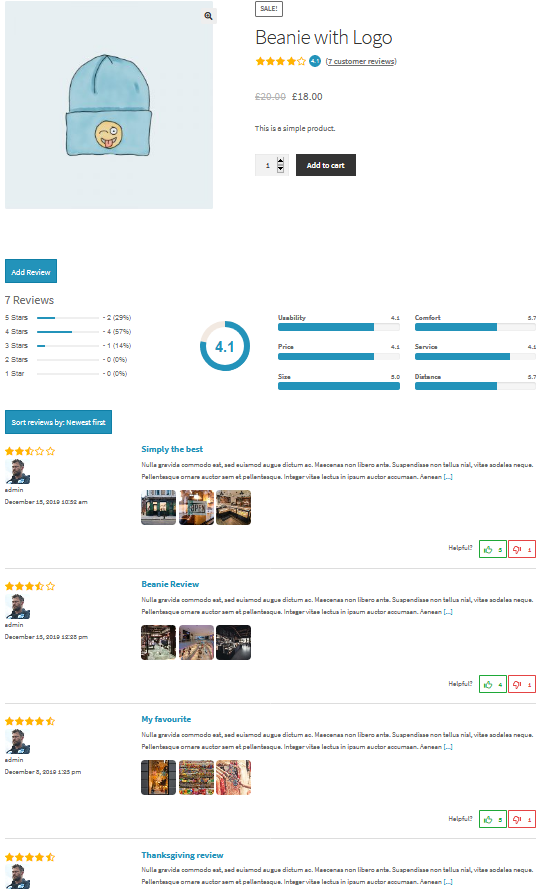Filter reviews by 5 Stars row
Viewport: 544px width, 889px height.
pos(68,318)
